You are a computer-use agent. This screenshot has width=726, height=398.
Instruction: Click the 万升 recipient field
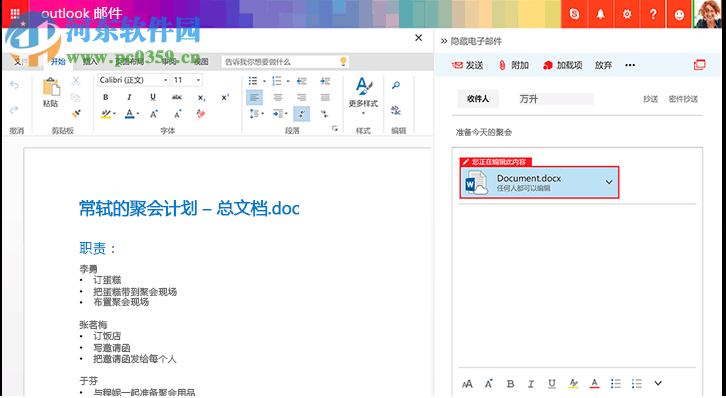[x=556, y=99]
